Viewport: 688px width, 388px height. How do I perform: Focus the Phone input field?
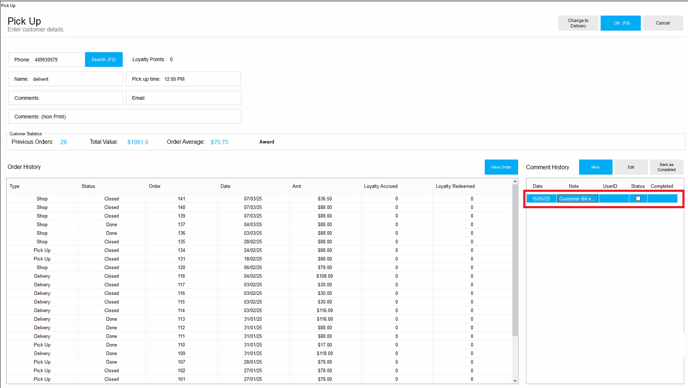[47, 60]
